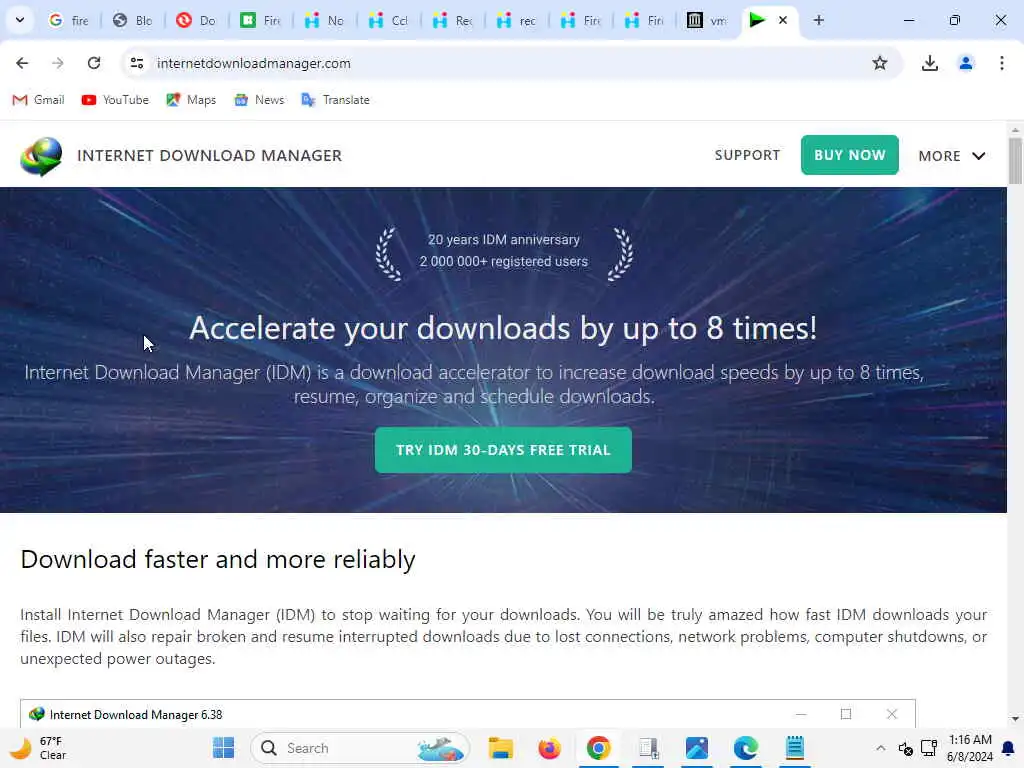Switch to the Google 'fire' tab

point(70,20)
